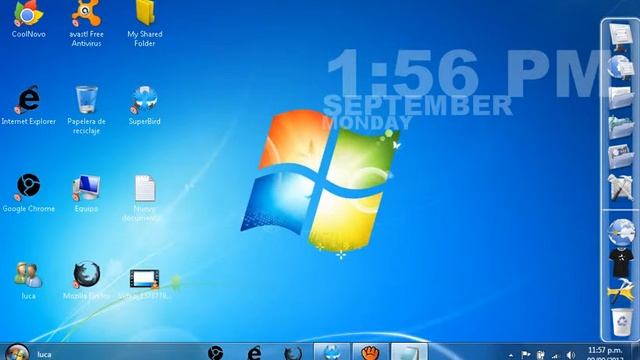Image resolution: width=640 pixels, height=360 pixels.
Task: Open Firefox from the taskbar
Action: point(293,353)
